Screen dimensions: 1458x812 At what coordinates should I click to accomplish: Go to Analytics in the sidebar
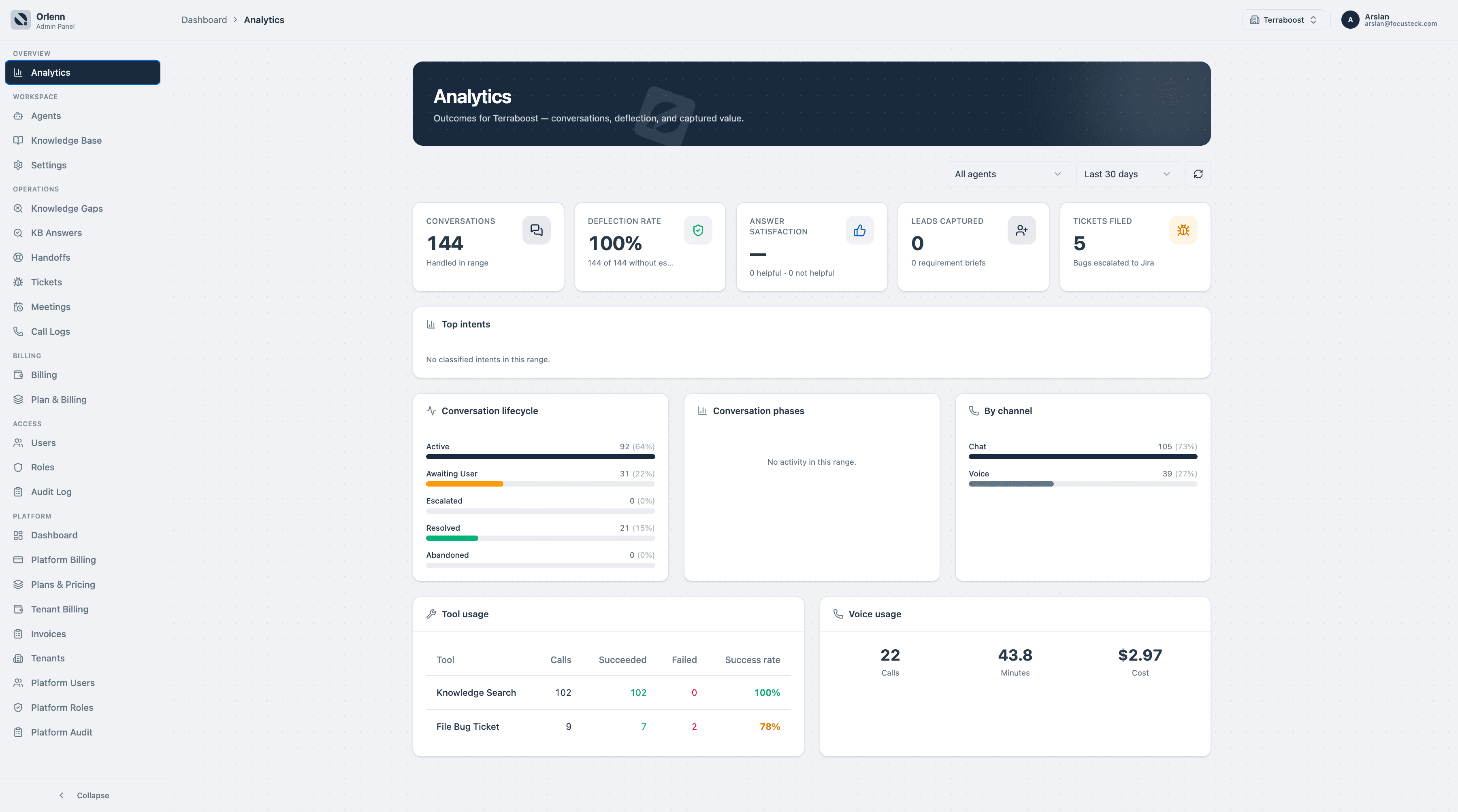pos(83,72)
